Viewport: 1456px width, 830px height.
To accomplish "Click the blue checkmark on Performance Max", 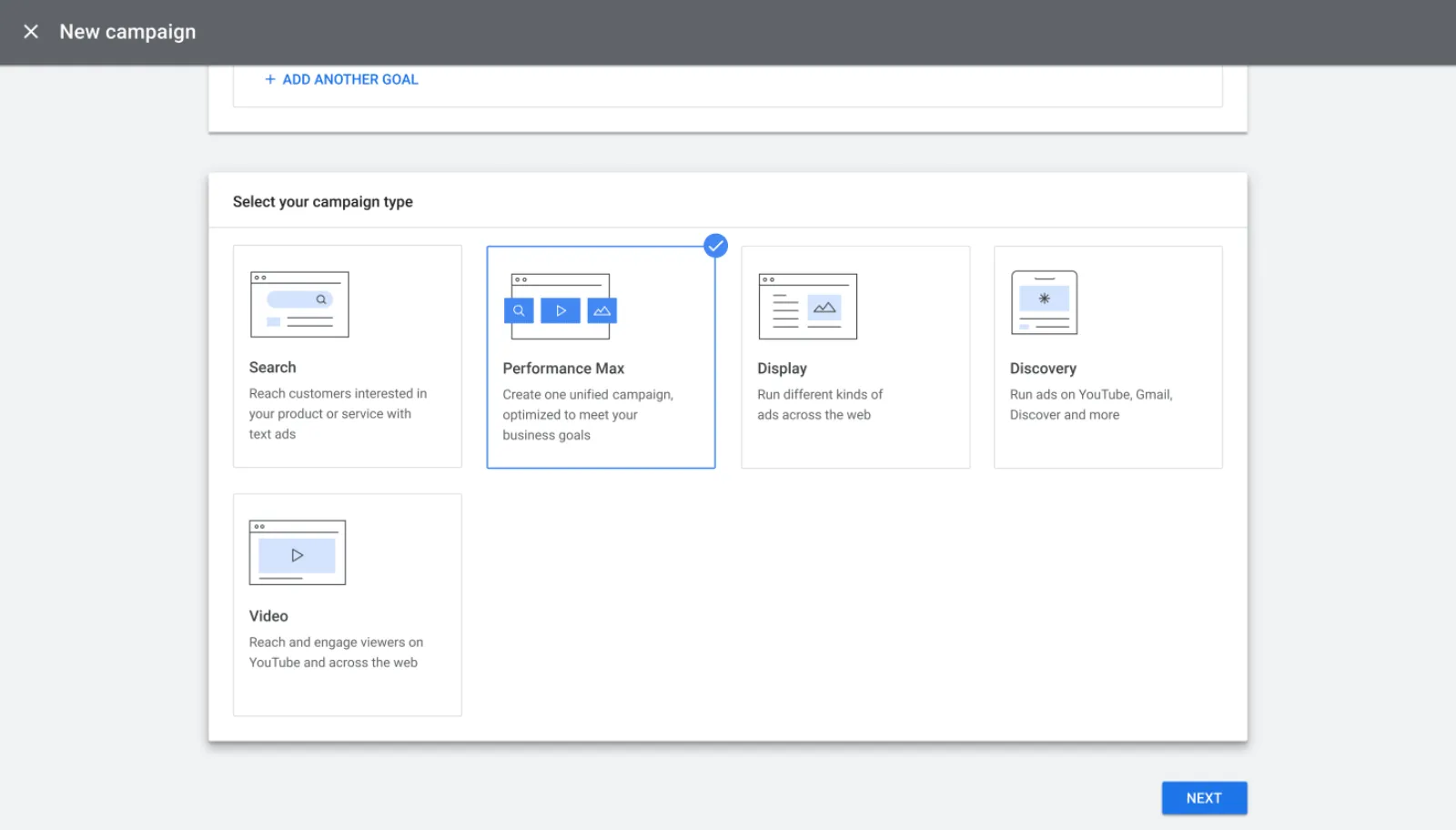I will (x=716, y=246).
